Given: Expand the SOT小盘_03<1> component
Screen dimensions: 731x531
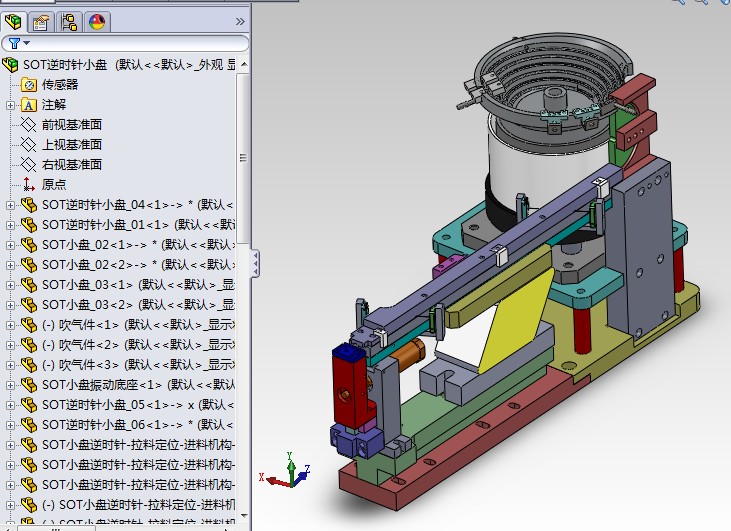Looking at the screenshot, I should click(10, 285).
